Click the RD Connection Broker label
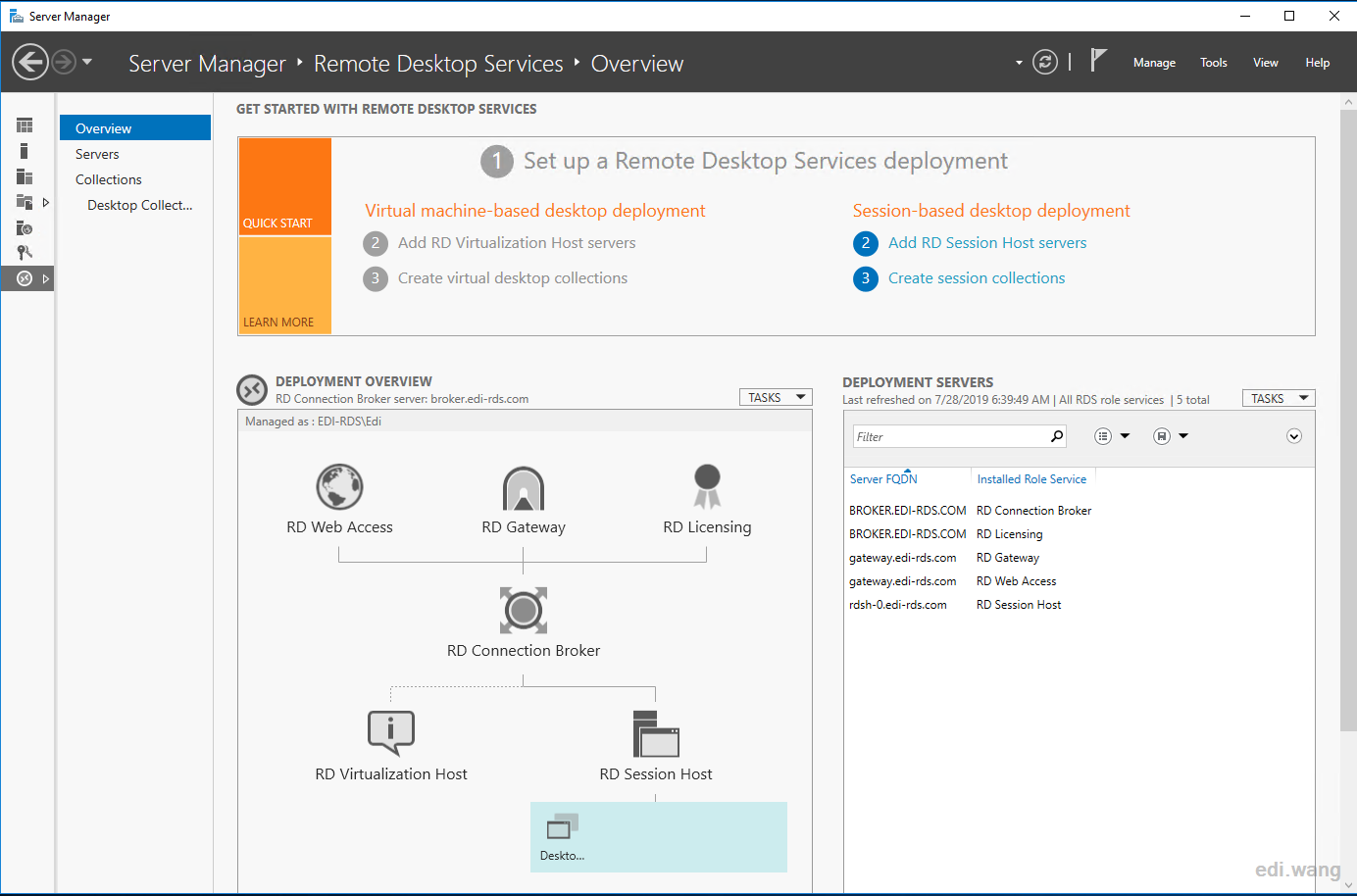Screen dimensions: 1357x896 [524, 651]
